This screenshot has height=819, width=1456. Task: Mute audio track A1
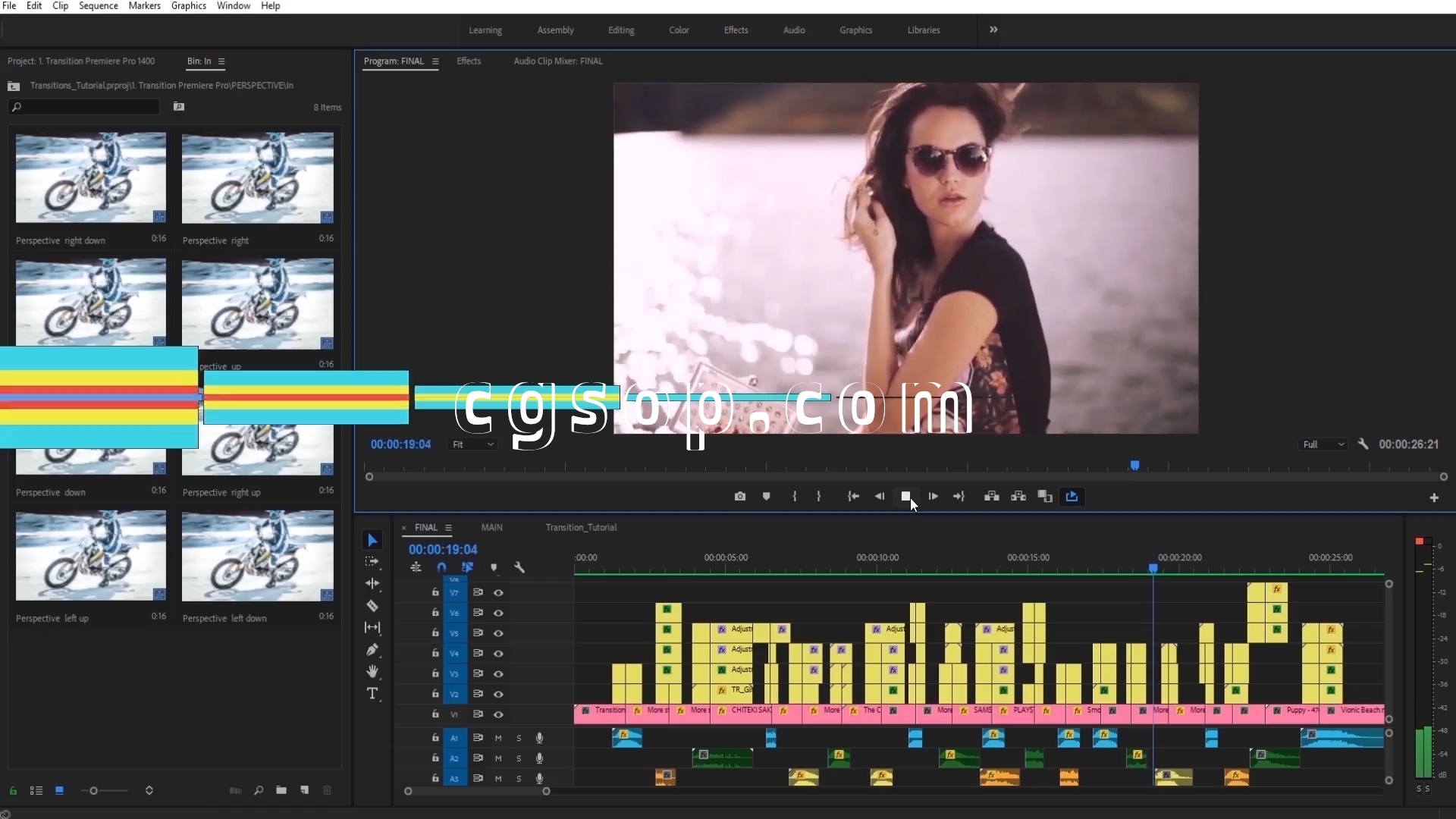click(498, 738)
